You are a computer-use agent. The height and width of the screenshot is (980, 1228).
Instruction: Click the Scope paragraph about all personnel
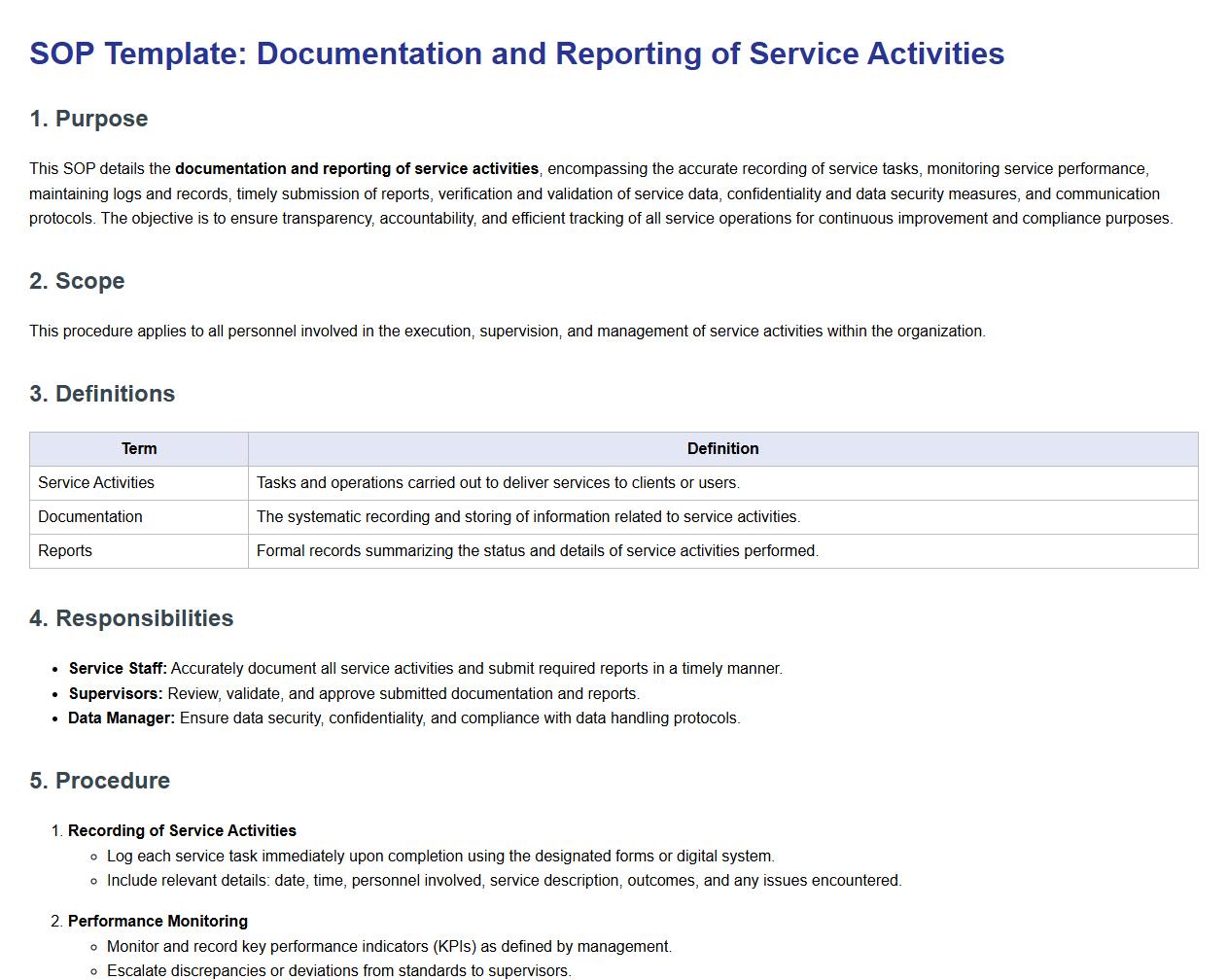tap(507, 332)
